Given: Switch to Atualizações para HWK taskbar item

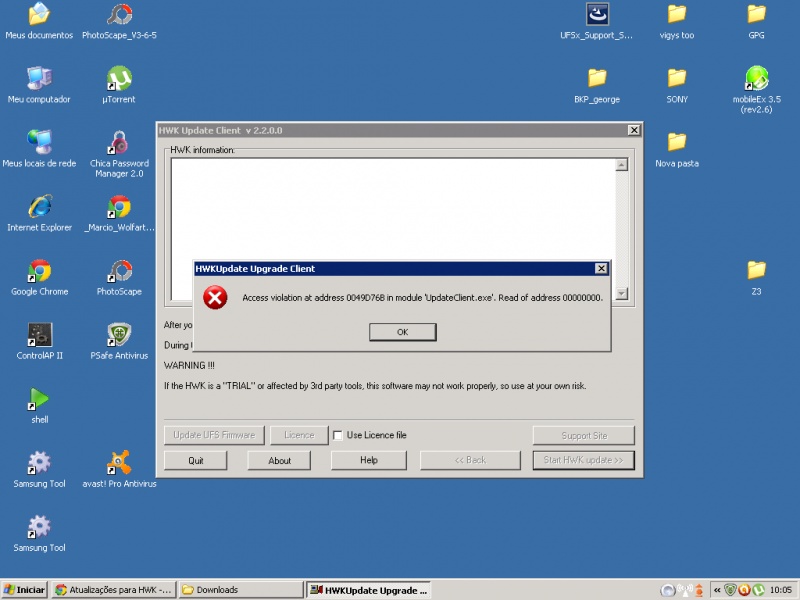Looking at the screenshot, I should (x=114, y=590).
